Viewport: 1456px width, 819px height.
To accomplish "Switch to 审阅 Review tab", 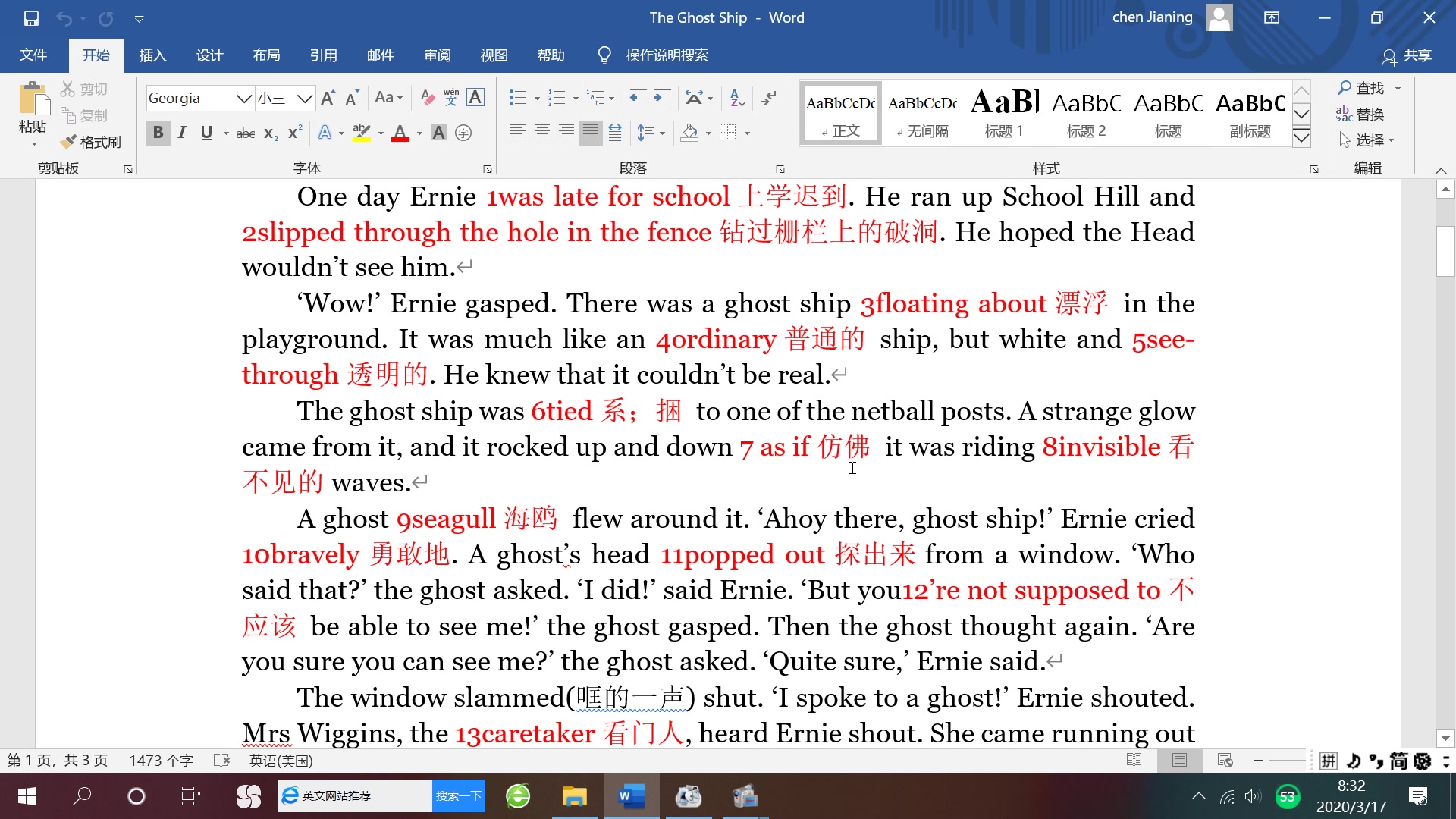I will coord(438,55).
